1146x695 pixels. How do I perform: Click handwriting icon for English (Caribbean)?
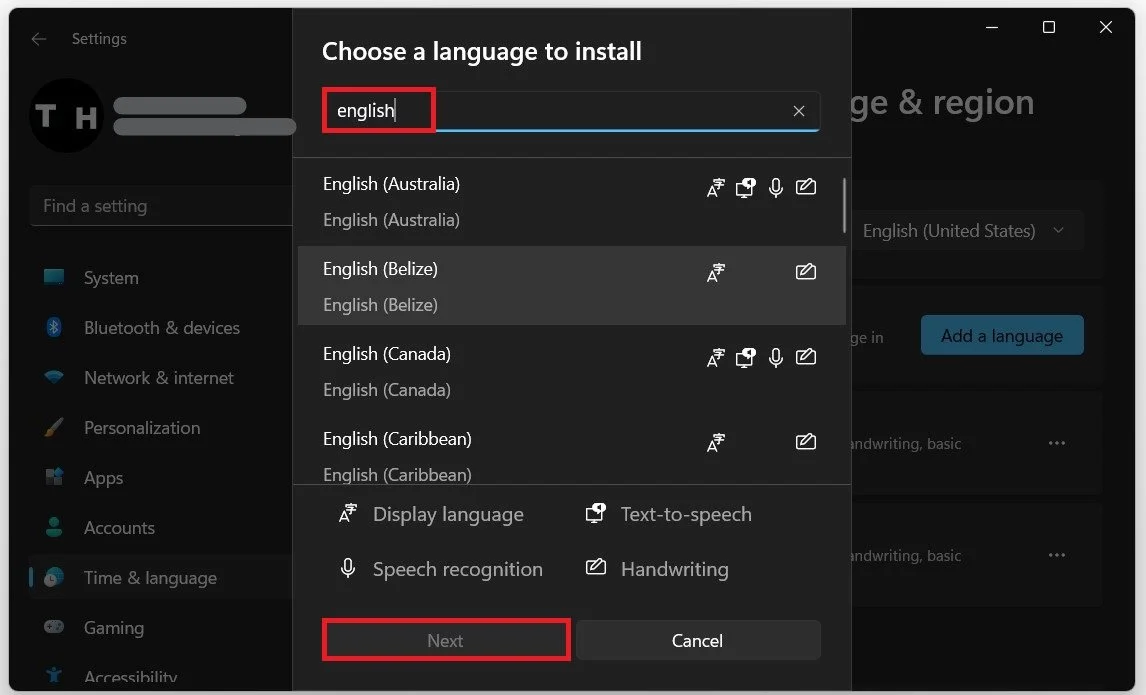806,441
